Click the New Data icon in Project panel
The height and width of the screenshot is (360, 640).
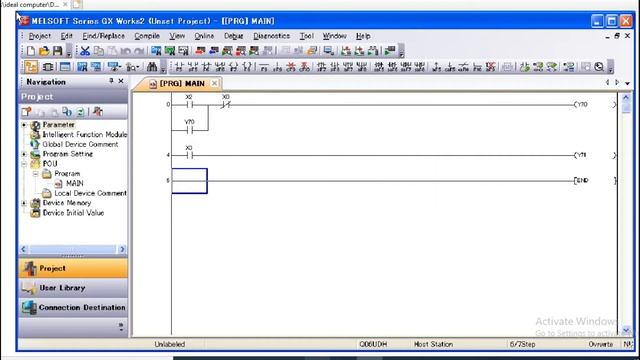27,111
